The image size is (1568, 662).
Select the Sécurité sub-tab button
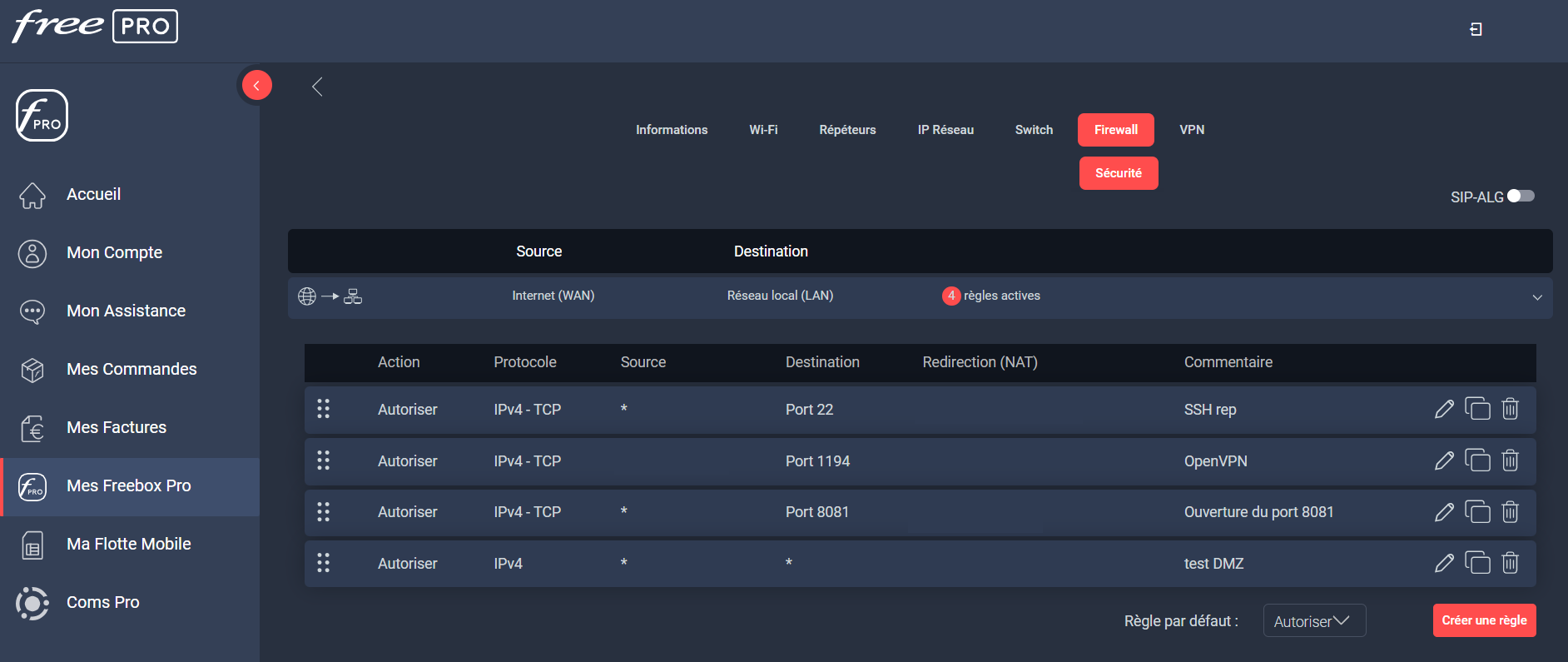[1119, 173]
